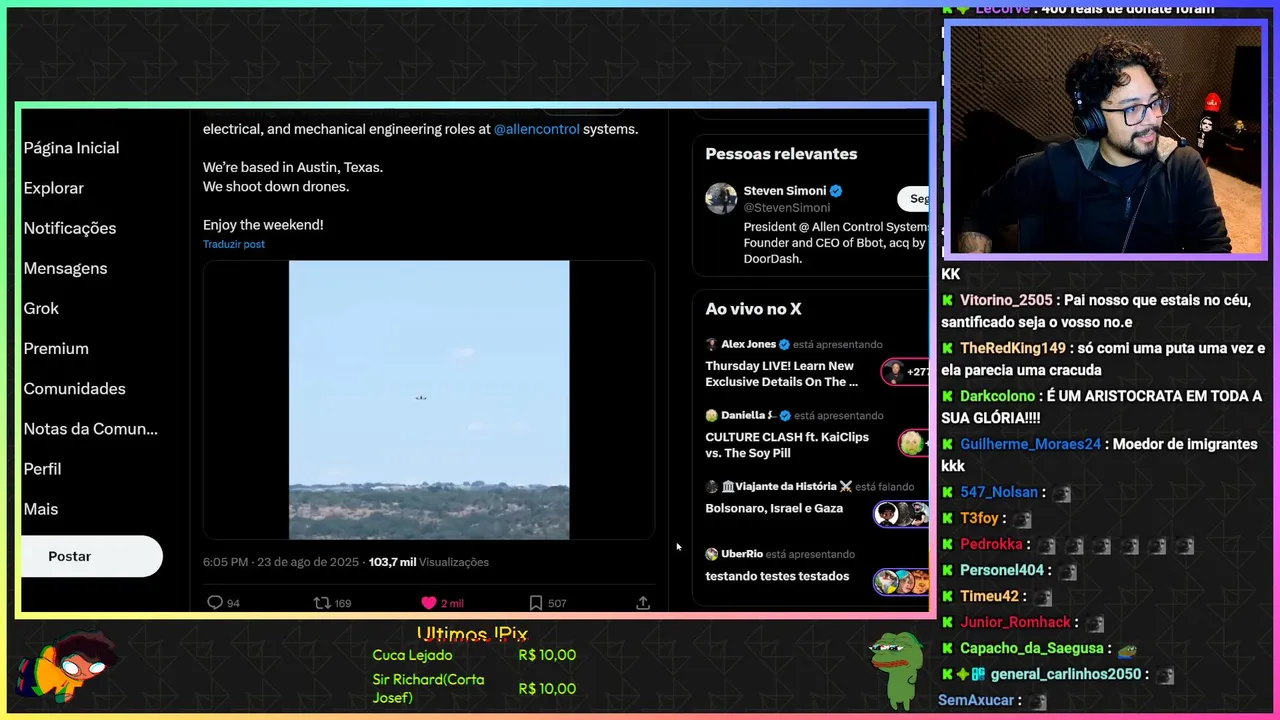
Task: Click the Pessoas relevantes heading
Action: (x=781, y=154)
